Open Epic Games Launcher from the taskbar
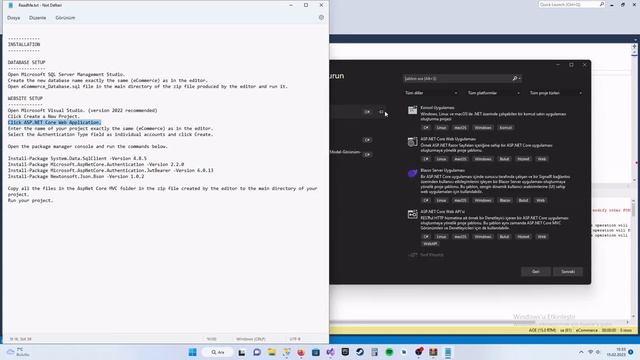 345,352
